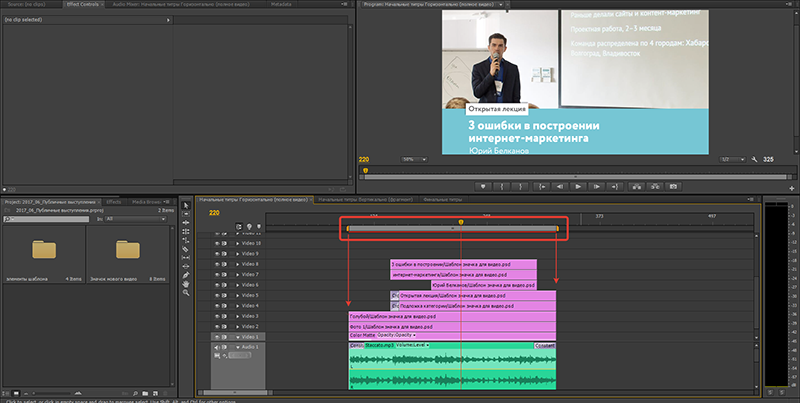Select the Zoom tool magnifier
800x403 pixels.
pyautogui.click(x=186, y=293)
